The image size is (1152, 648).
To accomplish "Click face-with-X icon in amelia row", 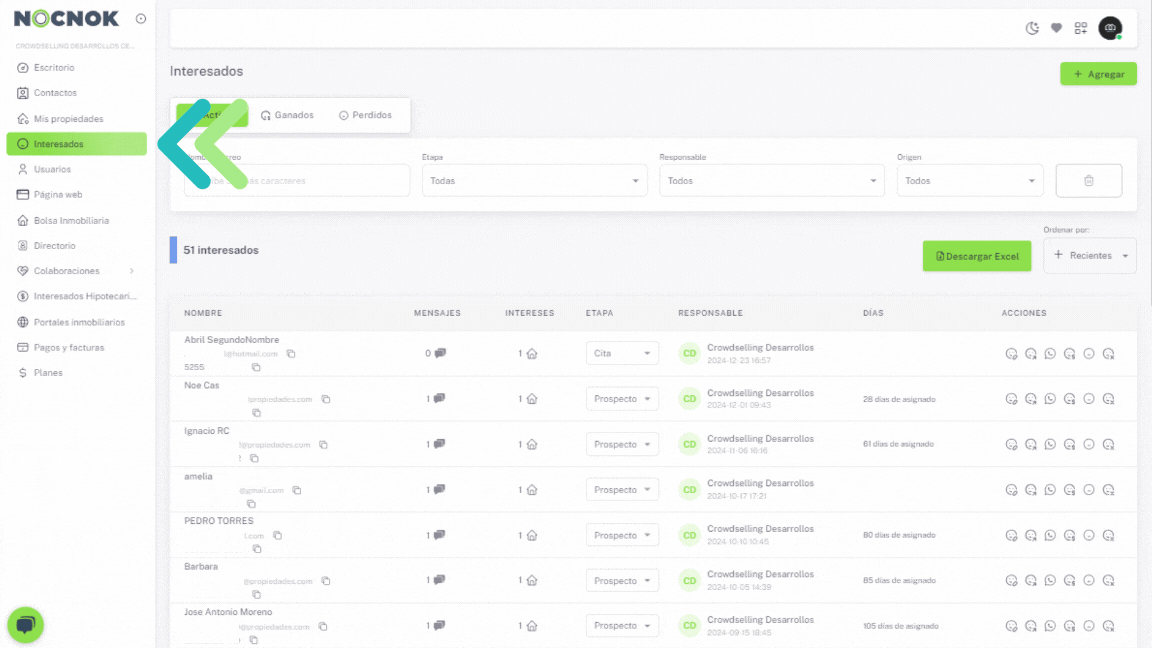I will 1109,490.
